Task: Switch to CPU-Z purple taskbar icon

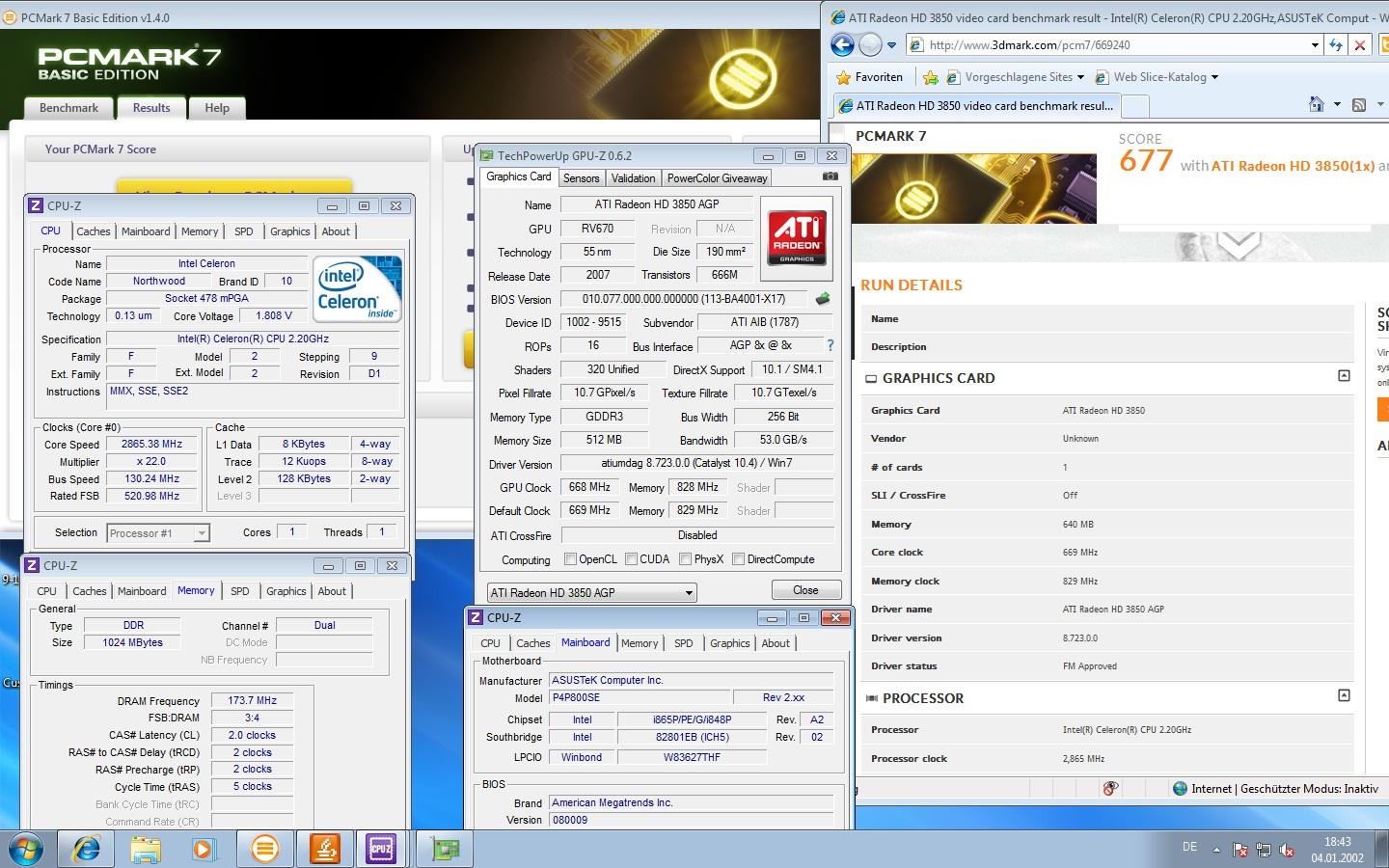Action: pos(382,849)
